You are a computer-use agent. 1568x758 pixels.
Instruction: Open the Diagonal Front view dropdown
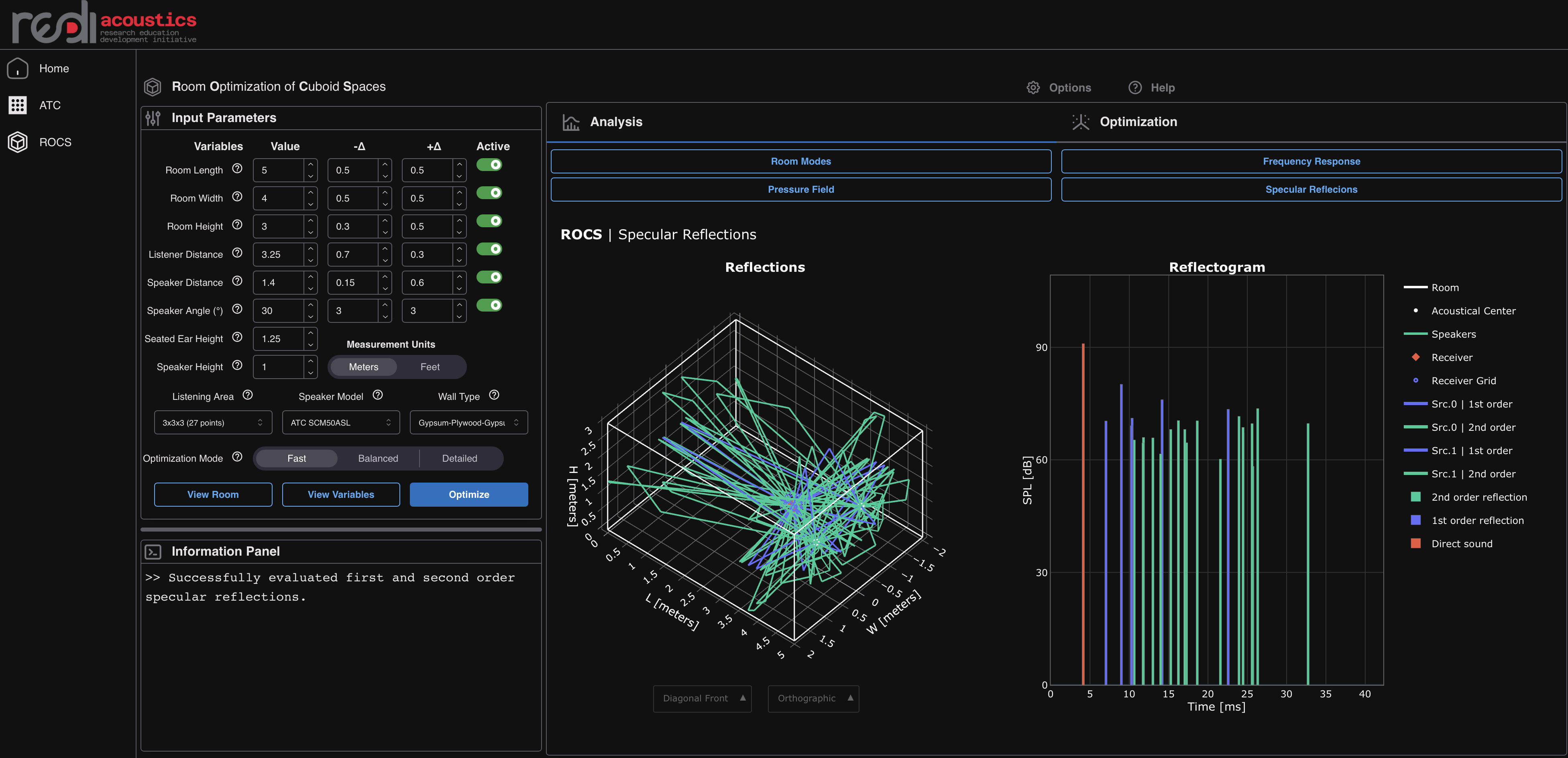click(x=702, y=698)
